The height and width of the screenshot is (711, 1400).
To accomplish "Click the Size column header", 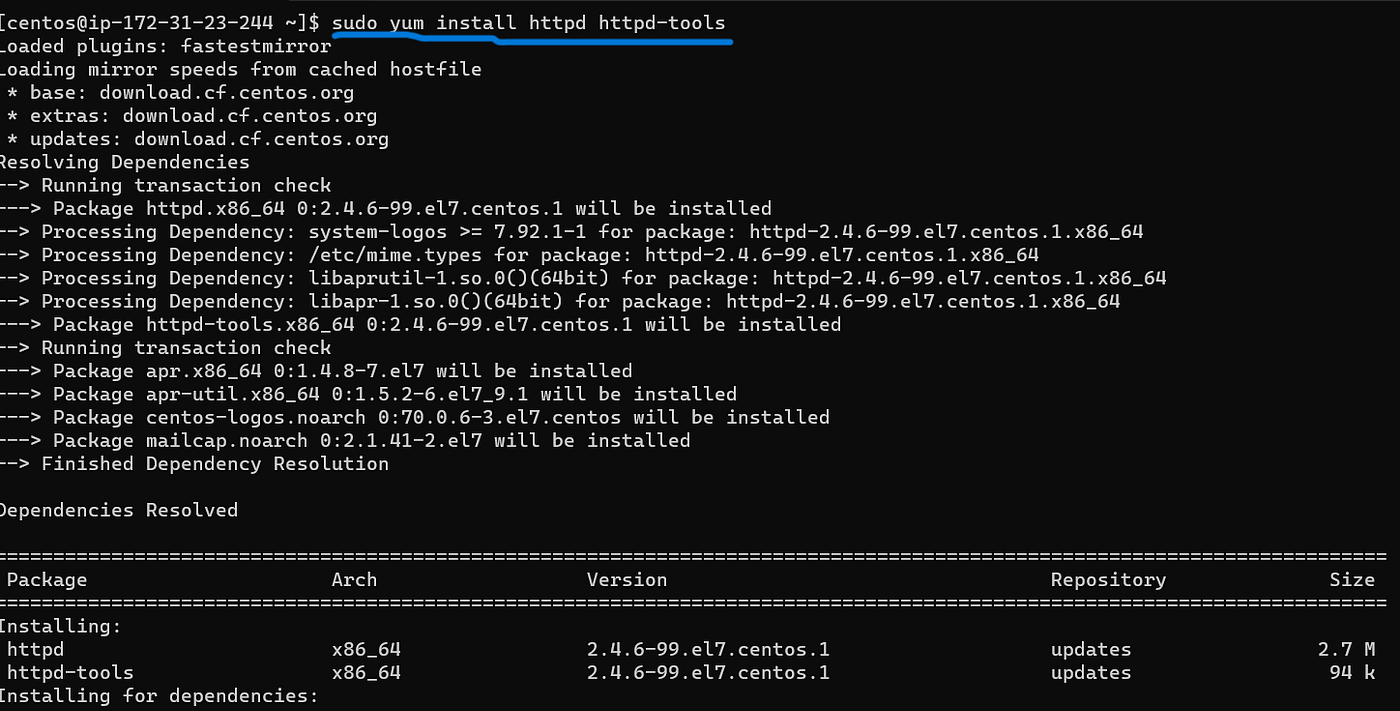I will point(1352,580).
